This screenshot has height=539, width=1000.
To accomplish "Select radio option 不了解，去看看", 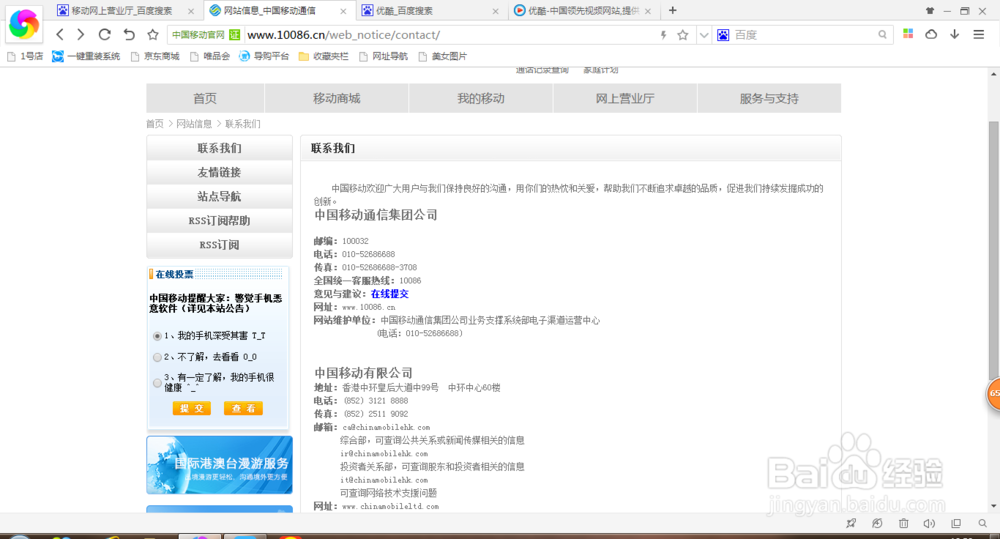I will (157, 357).
